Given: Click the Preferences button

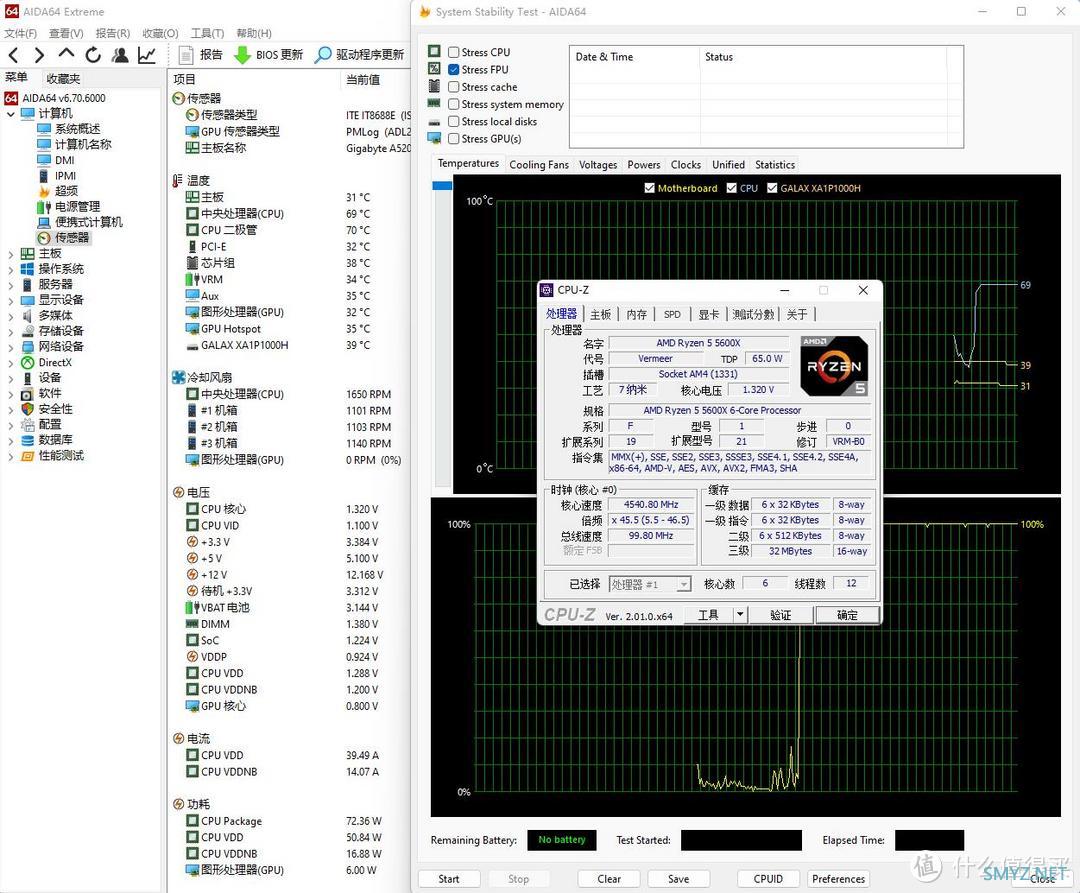Looking at the screenshot, I should pyautogui.click(x=838, y=879).
